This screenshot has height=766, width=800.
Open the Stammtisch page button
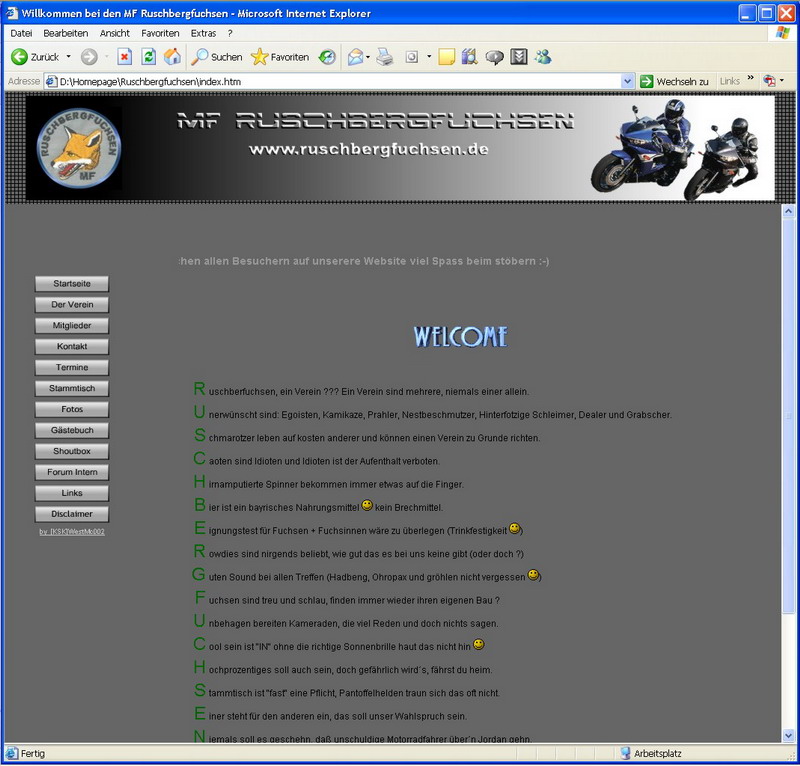point(71,388)
